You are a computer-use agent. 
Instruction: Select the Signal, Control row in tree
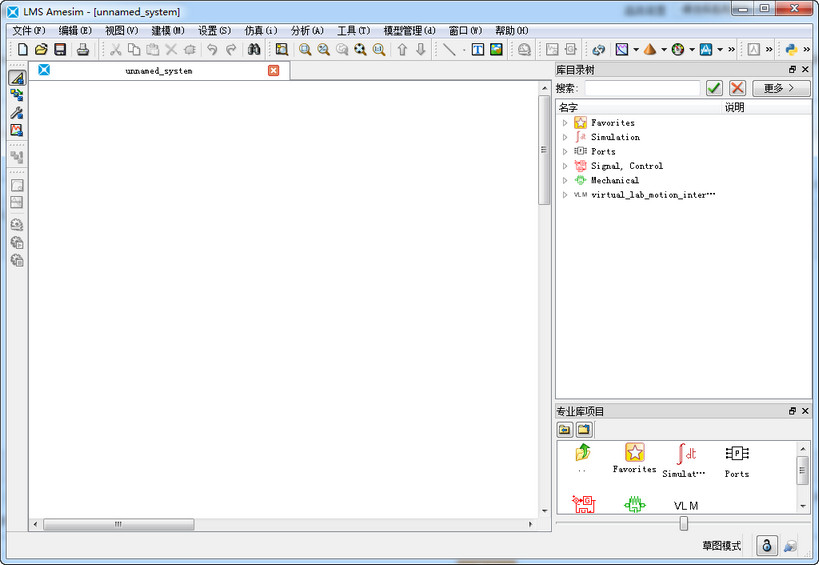coord(684,166)
